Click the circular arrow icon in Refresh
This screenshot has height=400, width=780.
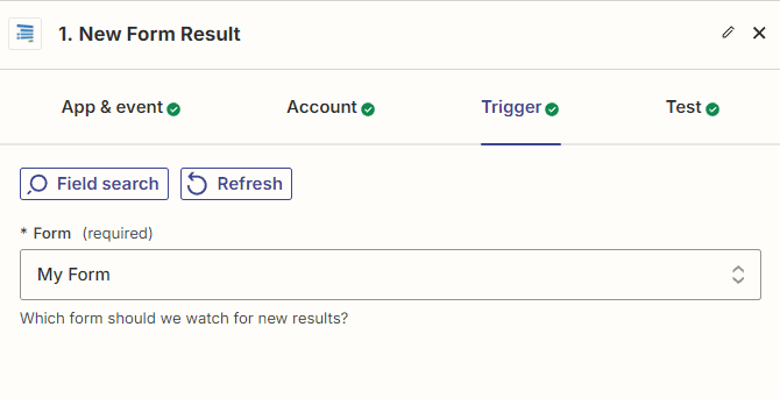click(x=198, y=184)
